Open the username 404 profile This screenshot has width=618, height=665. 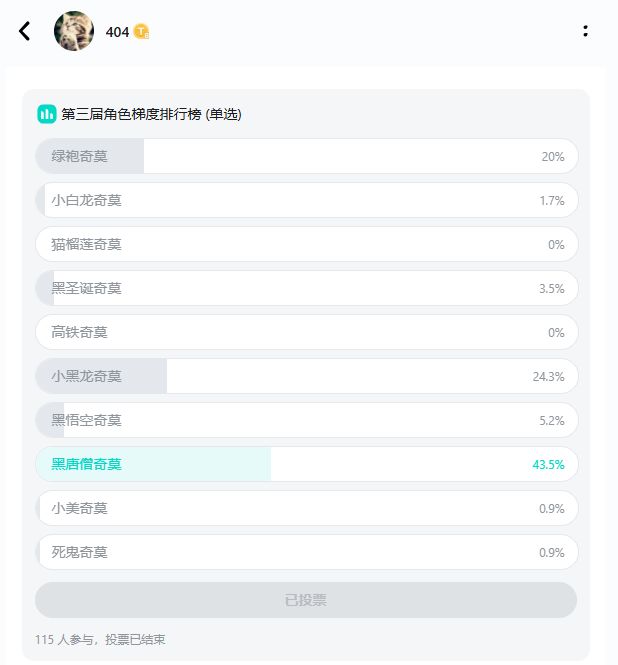click(x=117, y=32)
